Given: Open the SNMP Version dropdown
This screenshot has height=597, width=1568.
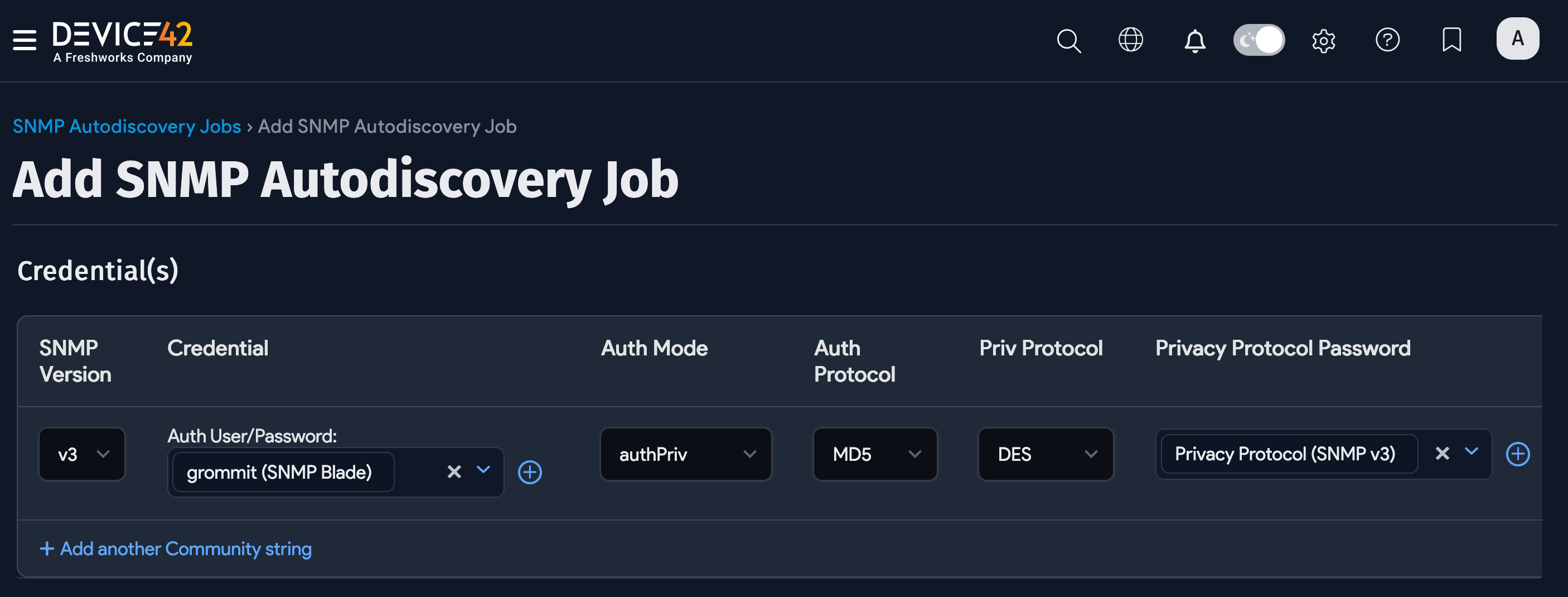Looking at the screenshot, I should pos(81,454).
